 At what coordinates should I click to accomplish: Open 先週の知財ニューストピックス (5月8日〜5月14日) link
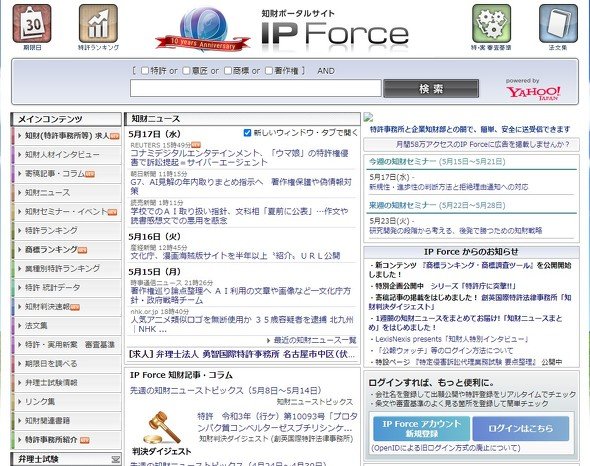coord(226,391)
